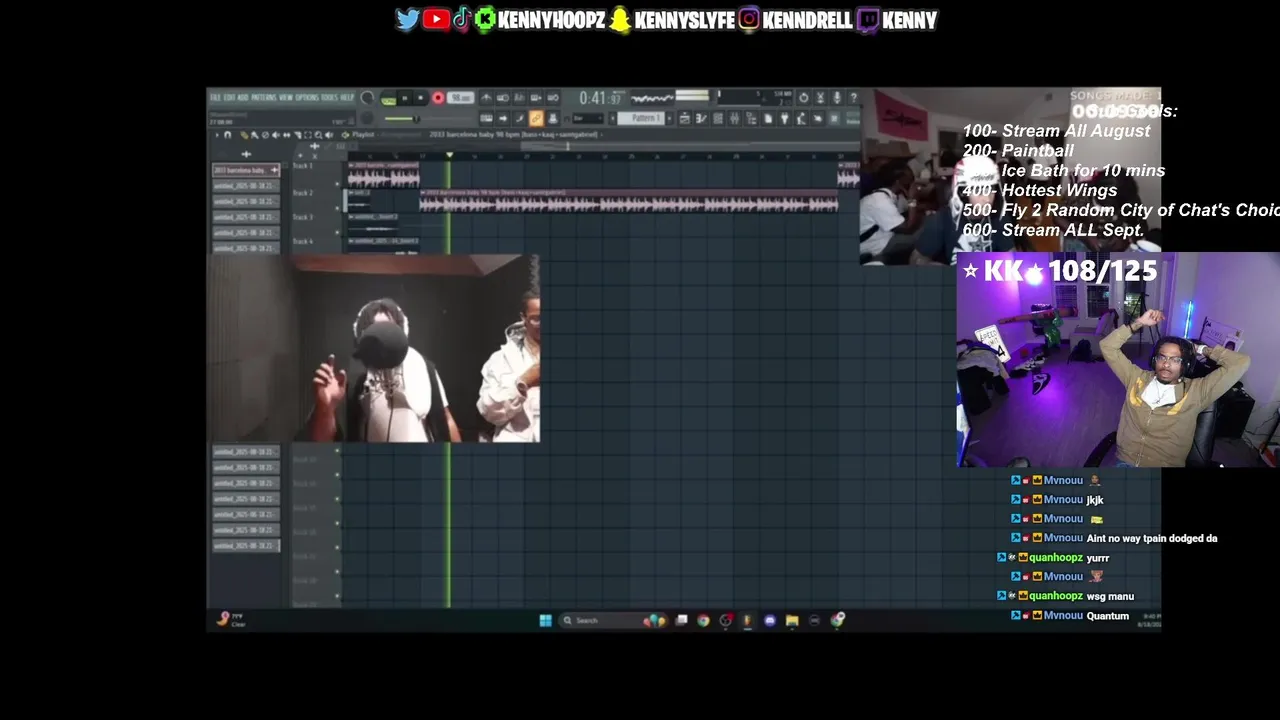Toggle the highlighted orange link icon
Image resolution: width=1280 pixels, height=720 pixels.
click(x=537, y=118)
